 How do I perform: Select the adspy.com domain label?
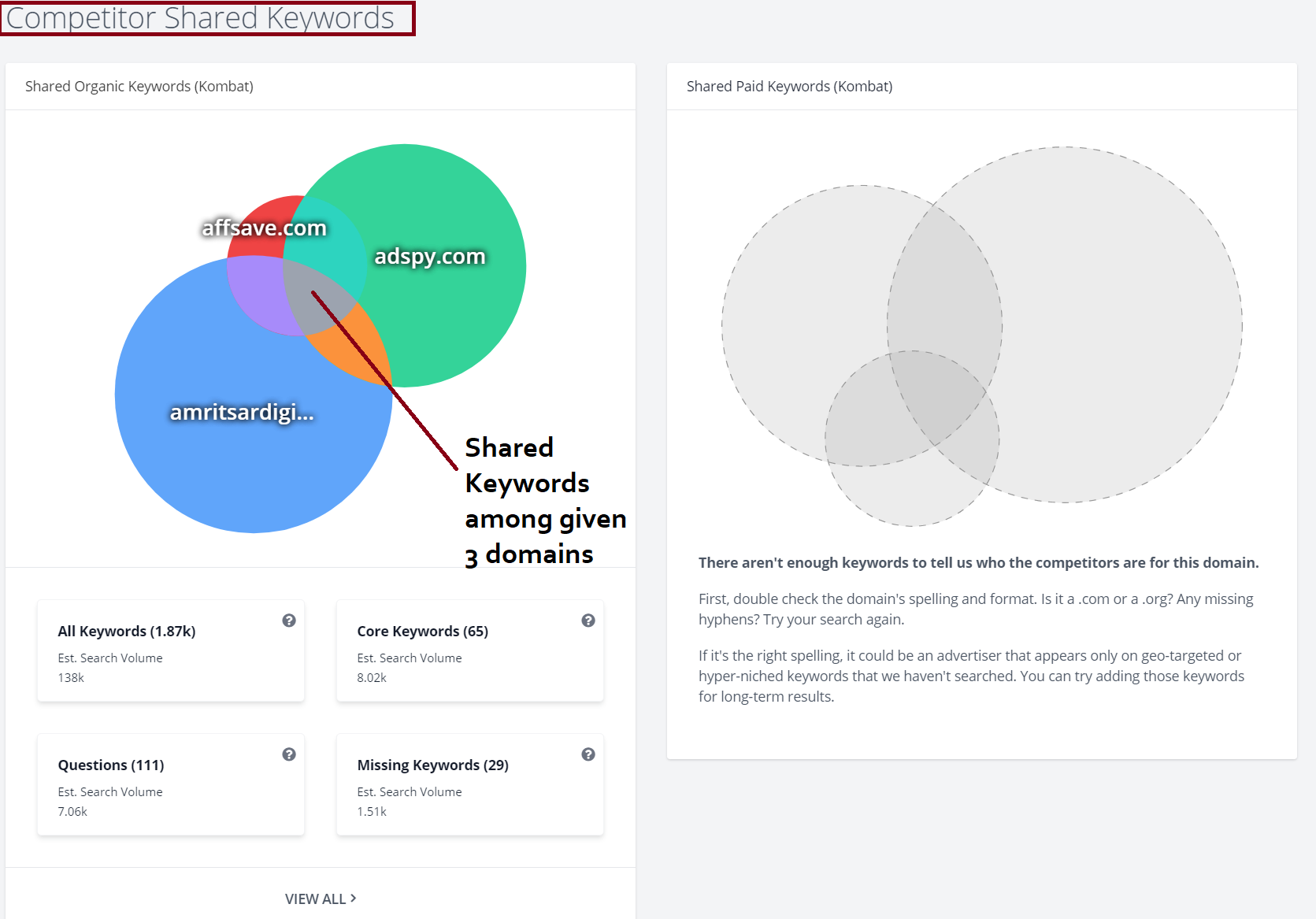(429, 257)
